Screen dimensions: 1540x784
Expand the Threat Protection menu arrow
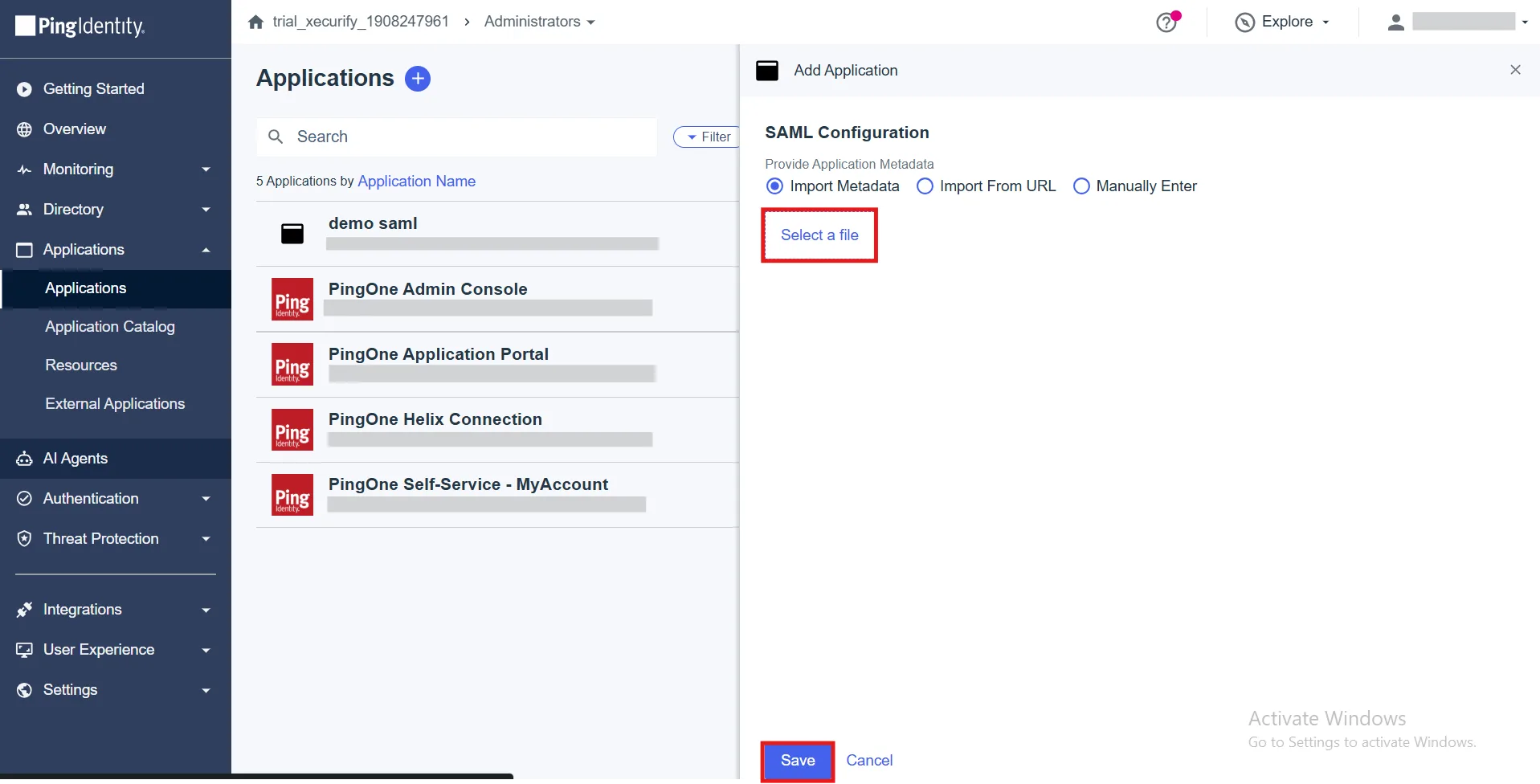point(206,539)
